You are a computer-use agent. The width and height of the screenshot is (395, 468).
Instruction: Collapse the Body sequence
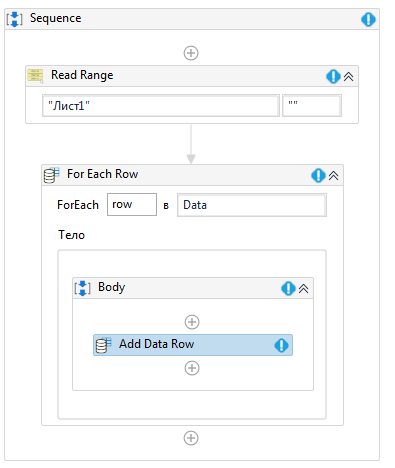[303, 289]
